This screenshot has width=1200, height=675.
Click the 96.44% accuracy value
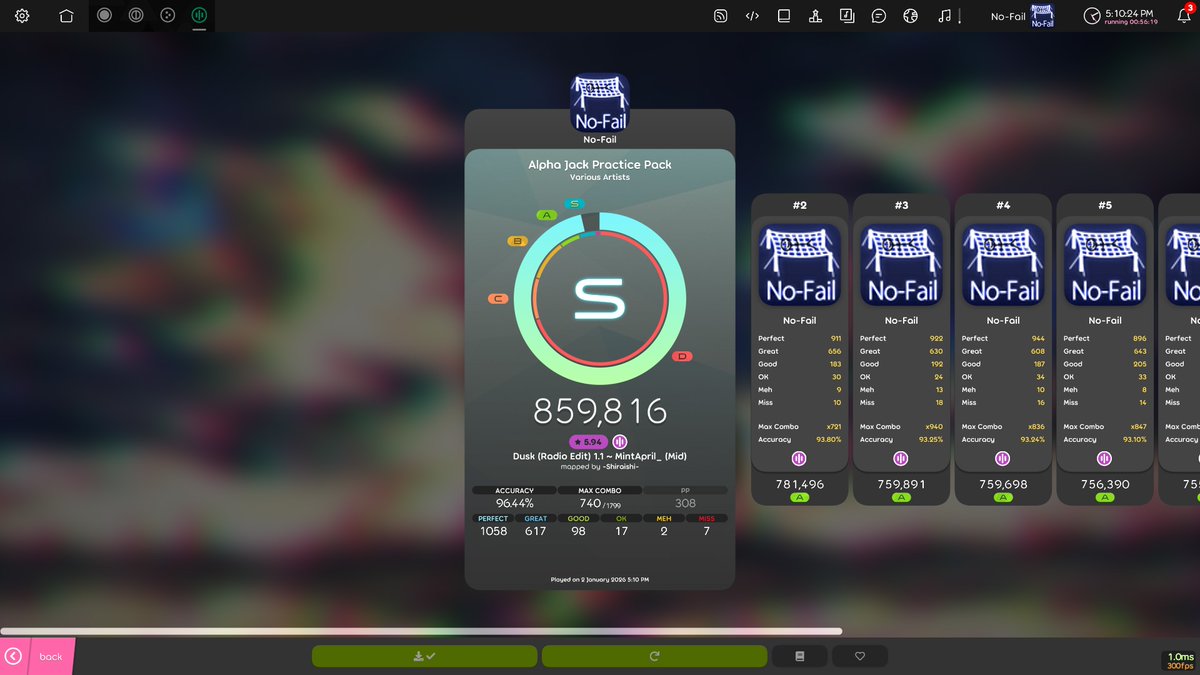(x=515, y=503)
